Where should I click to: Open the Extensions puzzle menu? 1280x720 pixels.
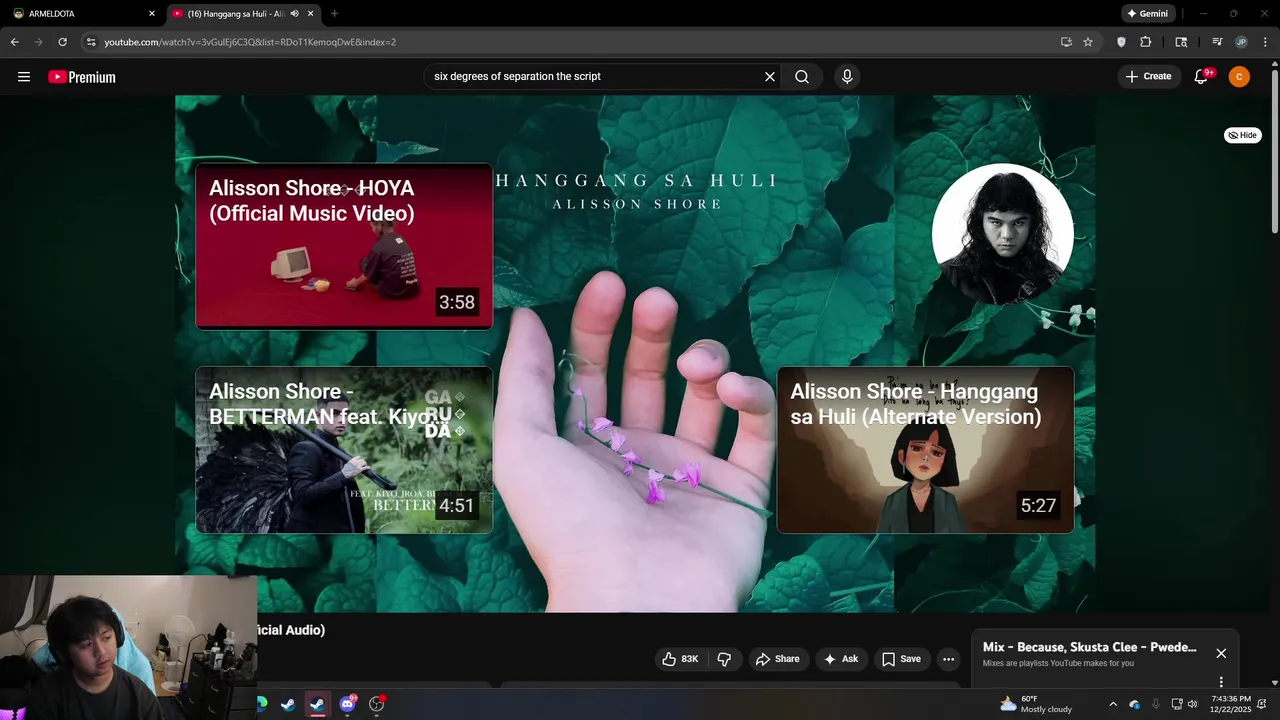pos(1146,42)
